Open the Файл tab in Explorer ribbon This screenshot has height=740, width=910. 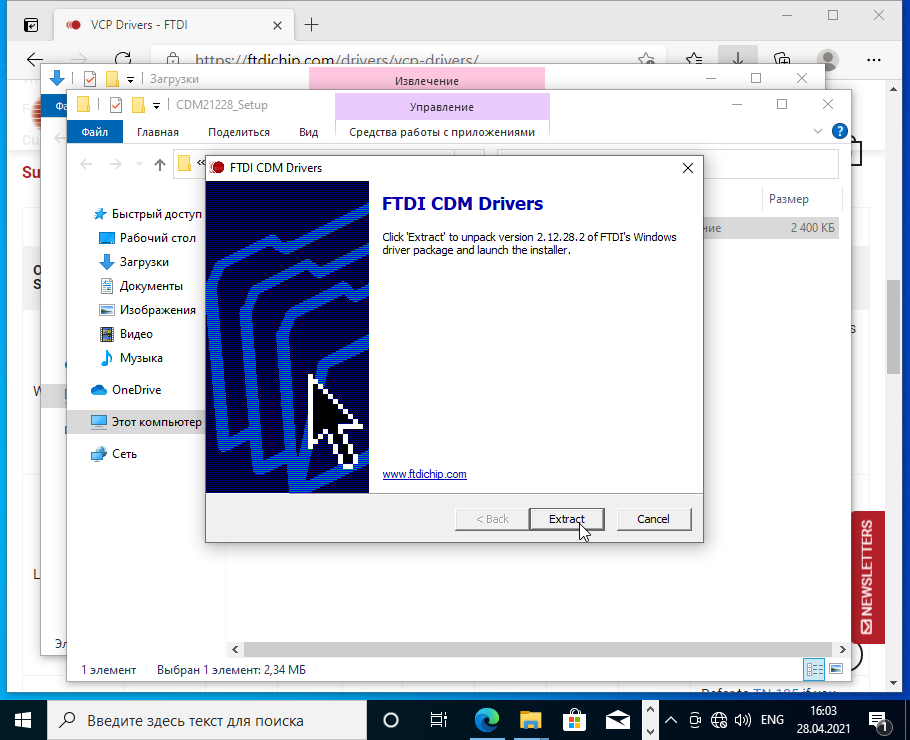coord(95,132)
